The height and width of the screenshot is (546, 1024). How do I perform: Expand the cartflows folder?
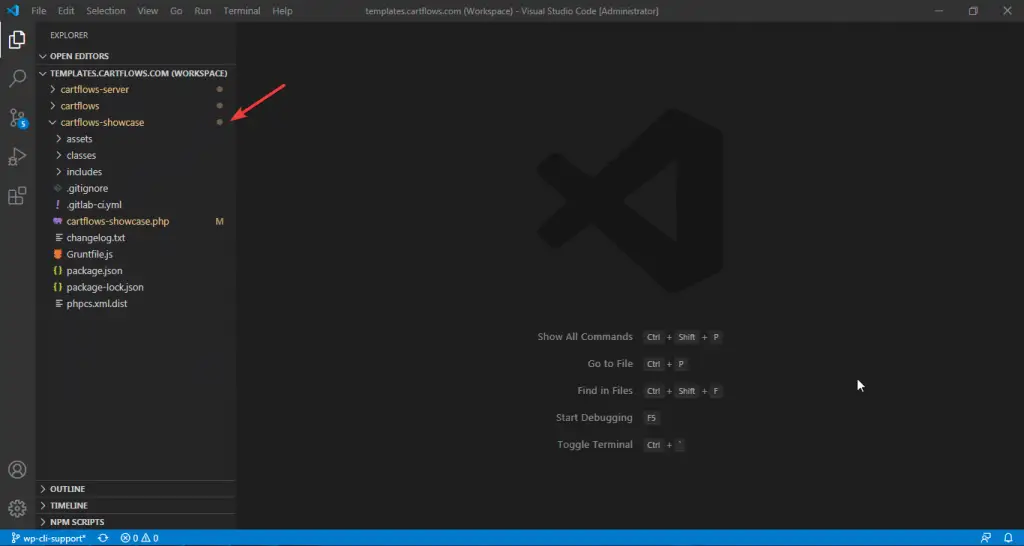click(x=136, y=106)
